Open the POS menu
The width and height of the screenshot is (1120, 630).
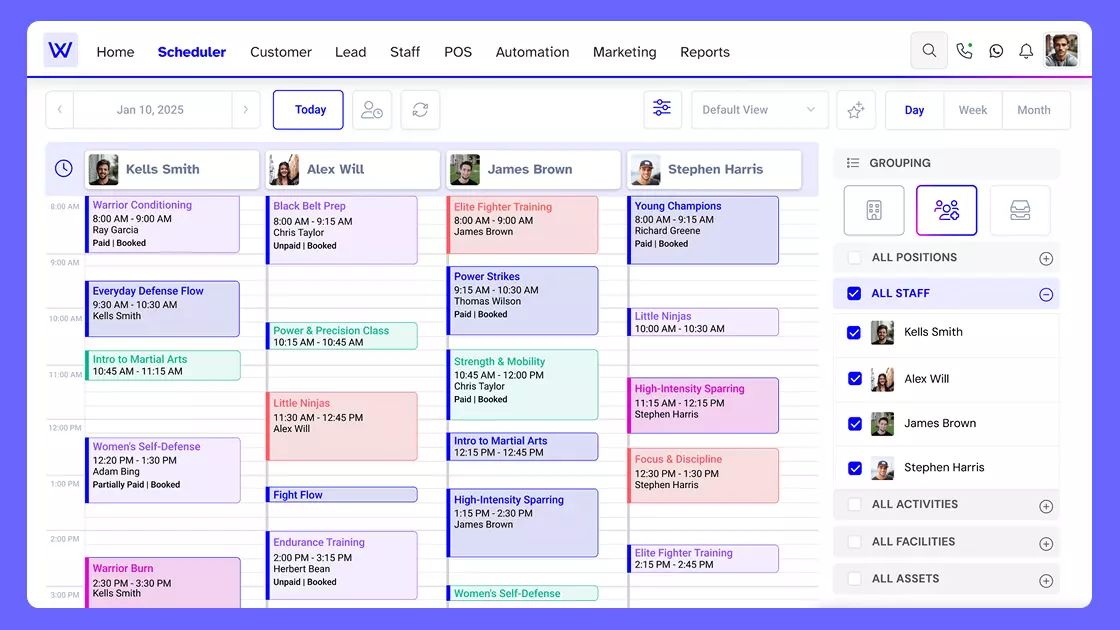458,52
